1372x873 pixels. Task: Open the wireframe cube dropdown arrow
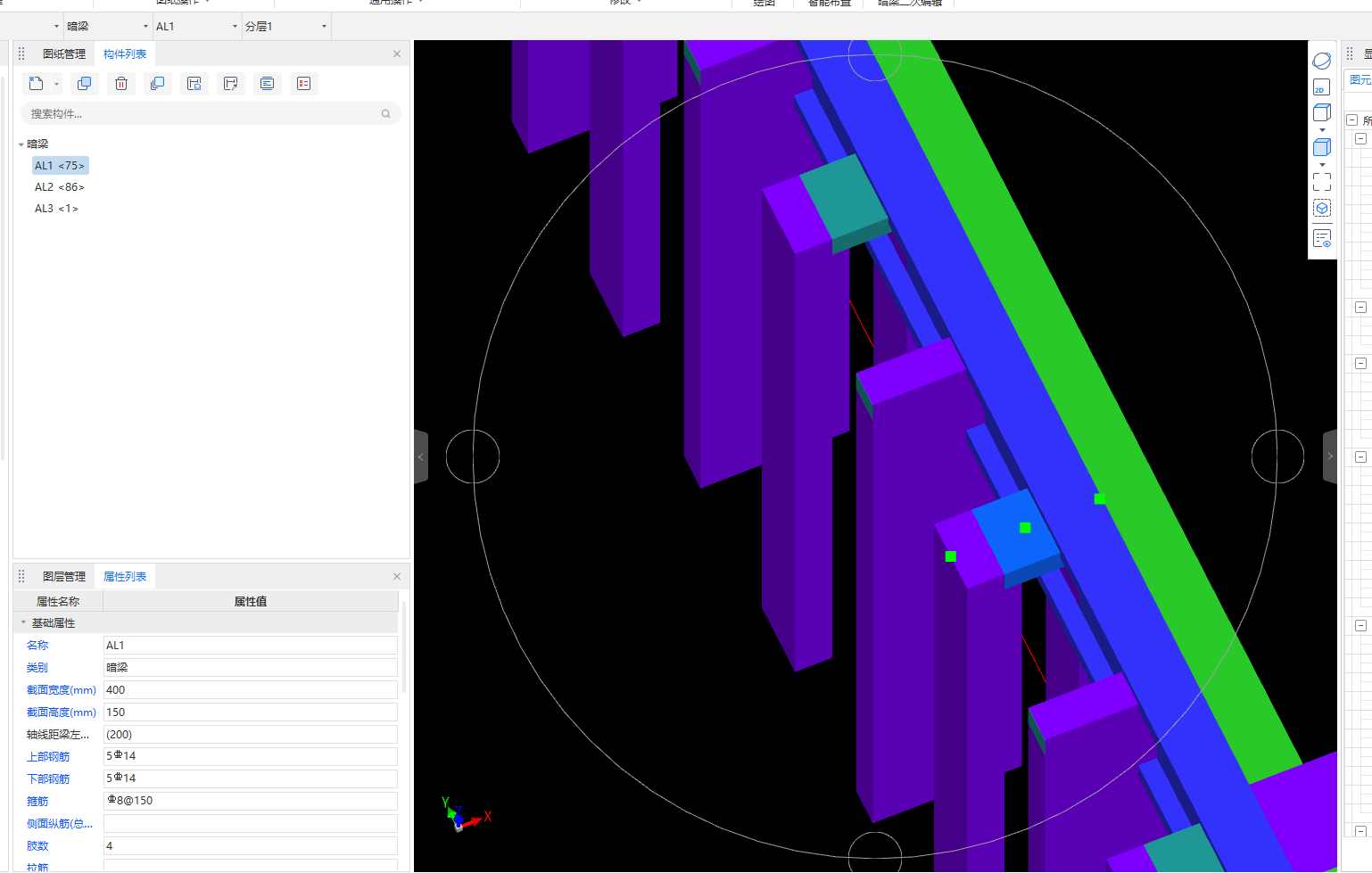coord(1322,130)
